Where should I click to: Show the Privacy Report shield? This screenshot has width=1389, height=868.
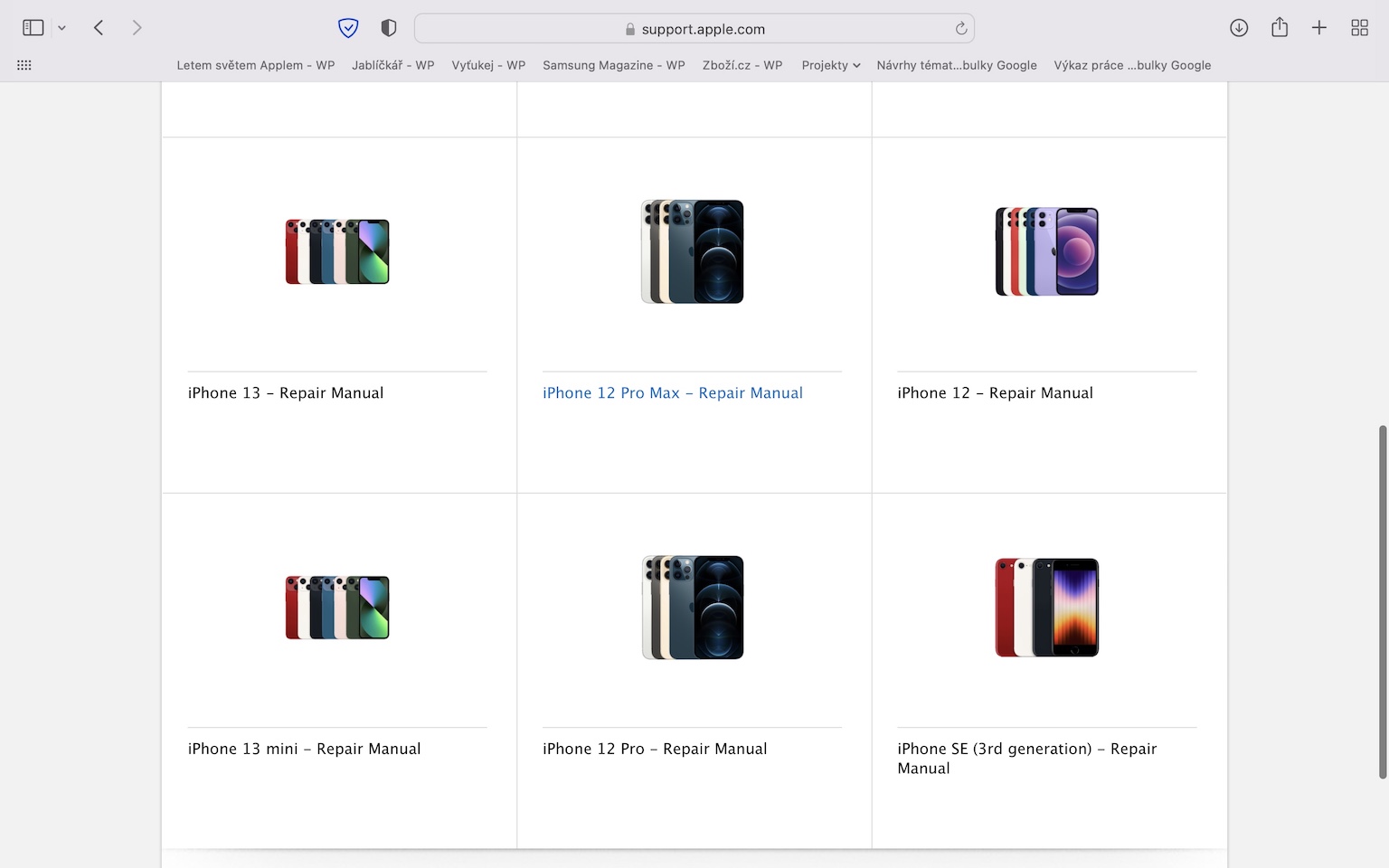pyautogui.click(x=389, y=28)
